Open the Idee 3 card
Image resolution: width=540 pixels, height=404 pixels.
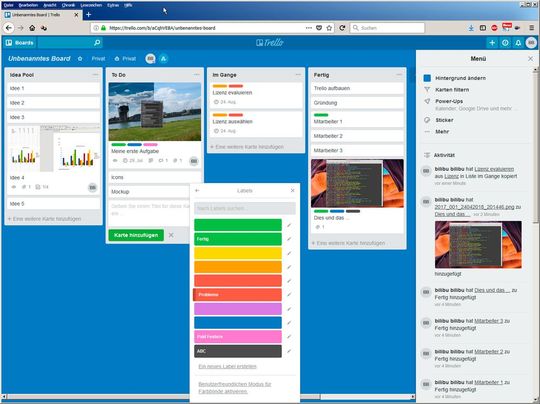53,117
